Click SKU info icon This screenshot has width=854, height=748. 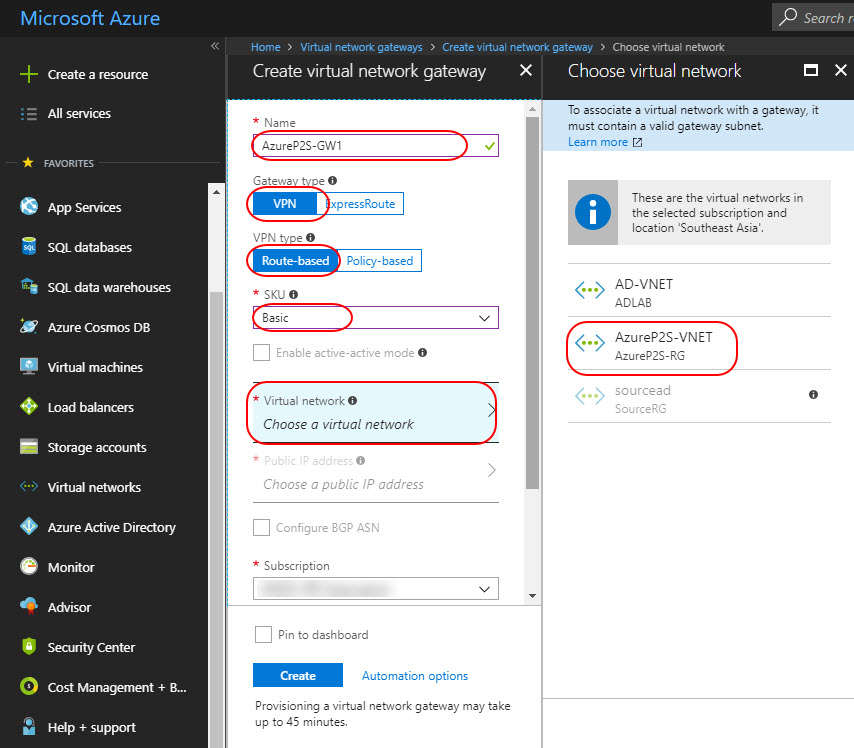(294, 294)
